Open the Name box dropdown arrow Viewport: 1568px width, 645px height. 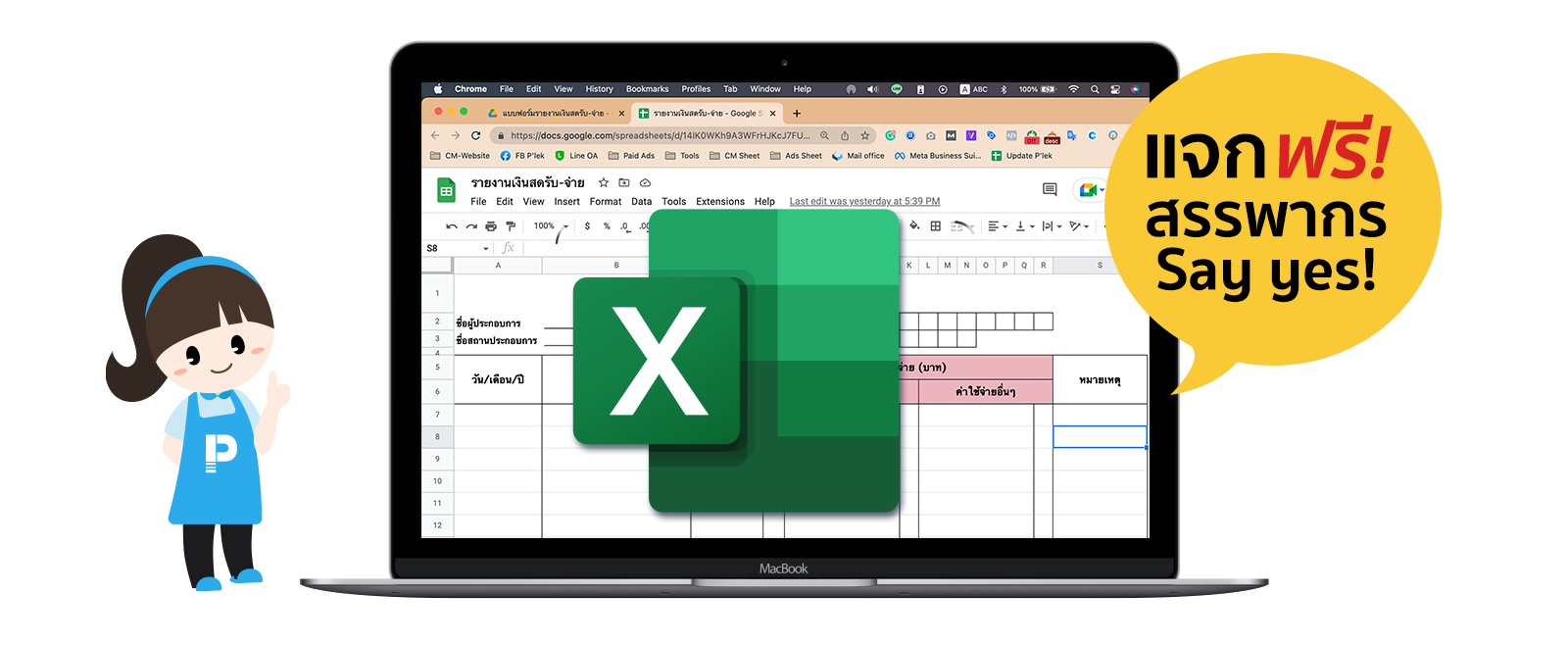(486, 248)
